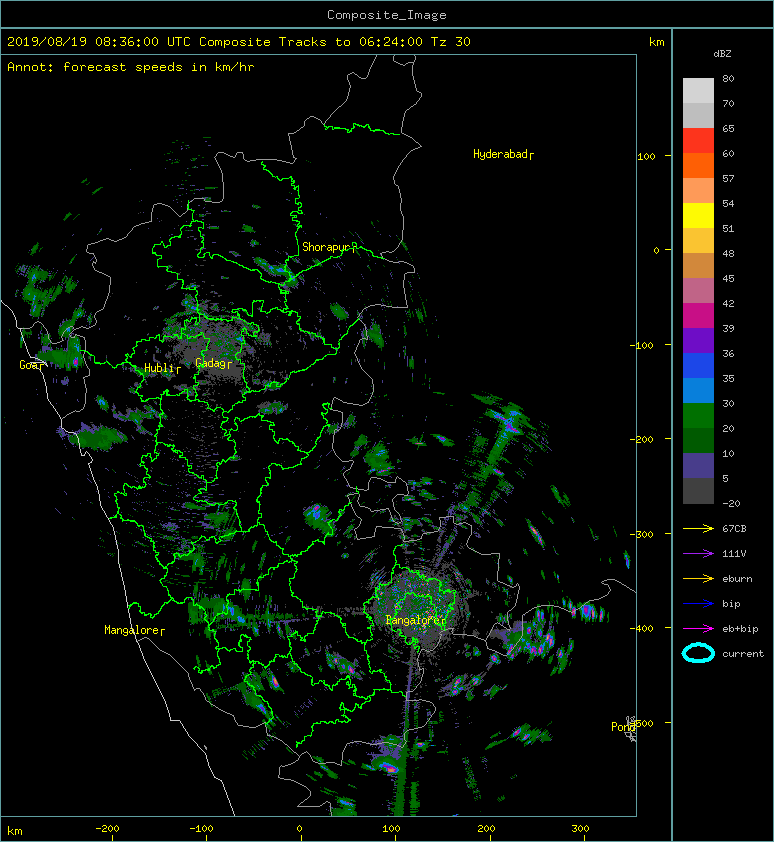The height and width of the screenshot is (842, 774).
Task: Click the -300 tick on the vertical axis
Action: 641,534
